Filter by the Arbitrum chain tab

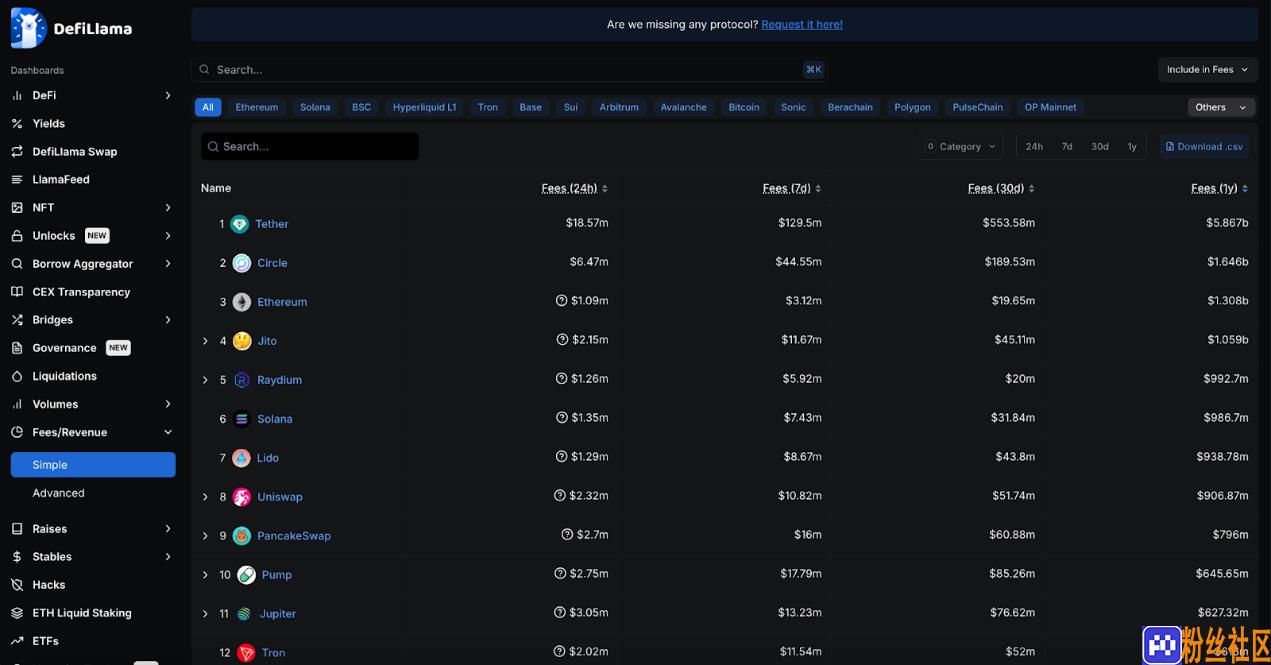[x=619, y=107]
